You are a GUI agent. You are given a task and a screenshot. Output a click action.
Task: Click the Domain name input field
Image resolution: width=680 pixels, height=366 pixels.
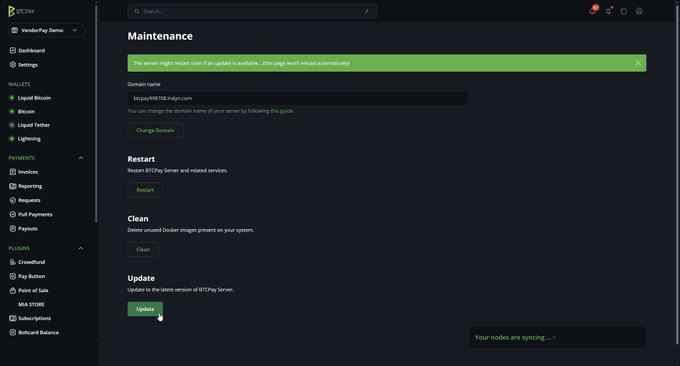pyautogui.click(x=298, y=98)
